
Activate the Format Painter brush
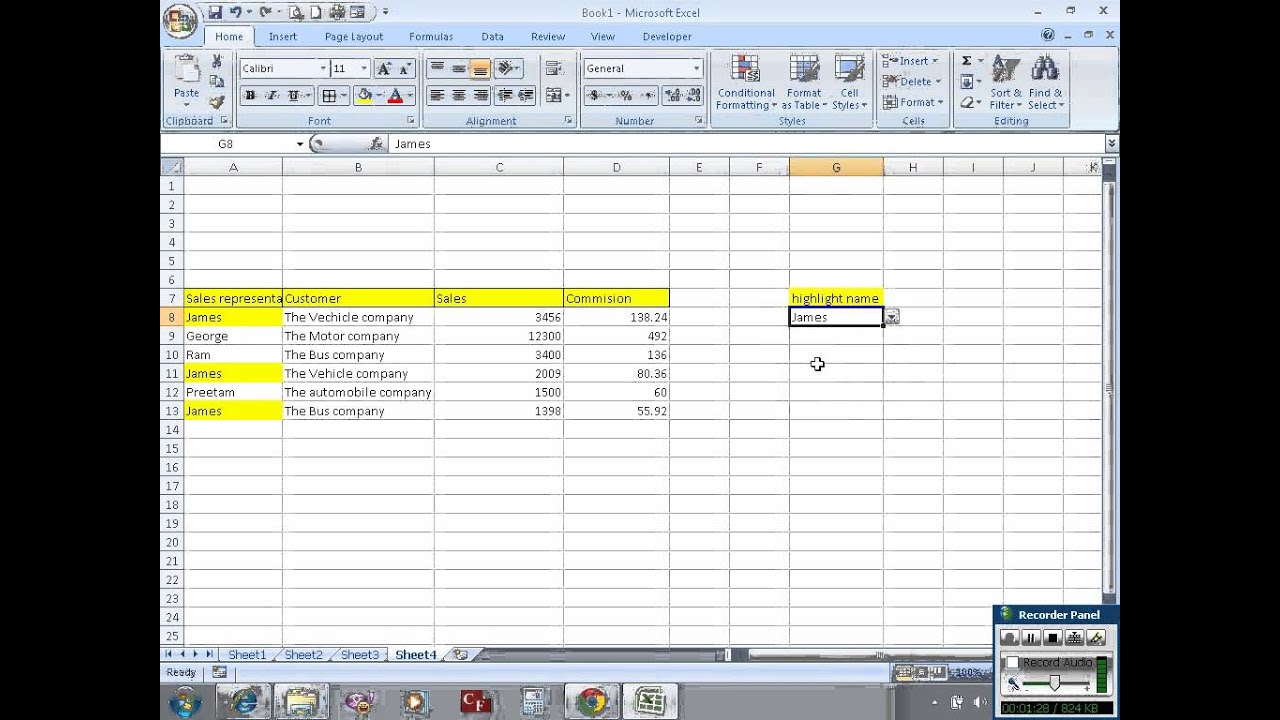click(x=217, y=101)
